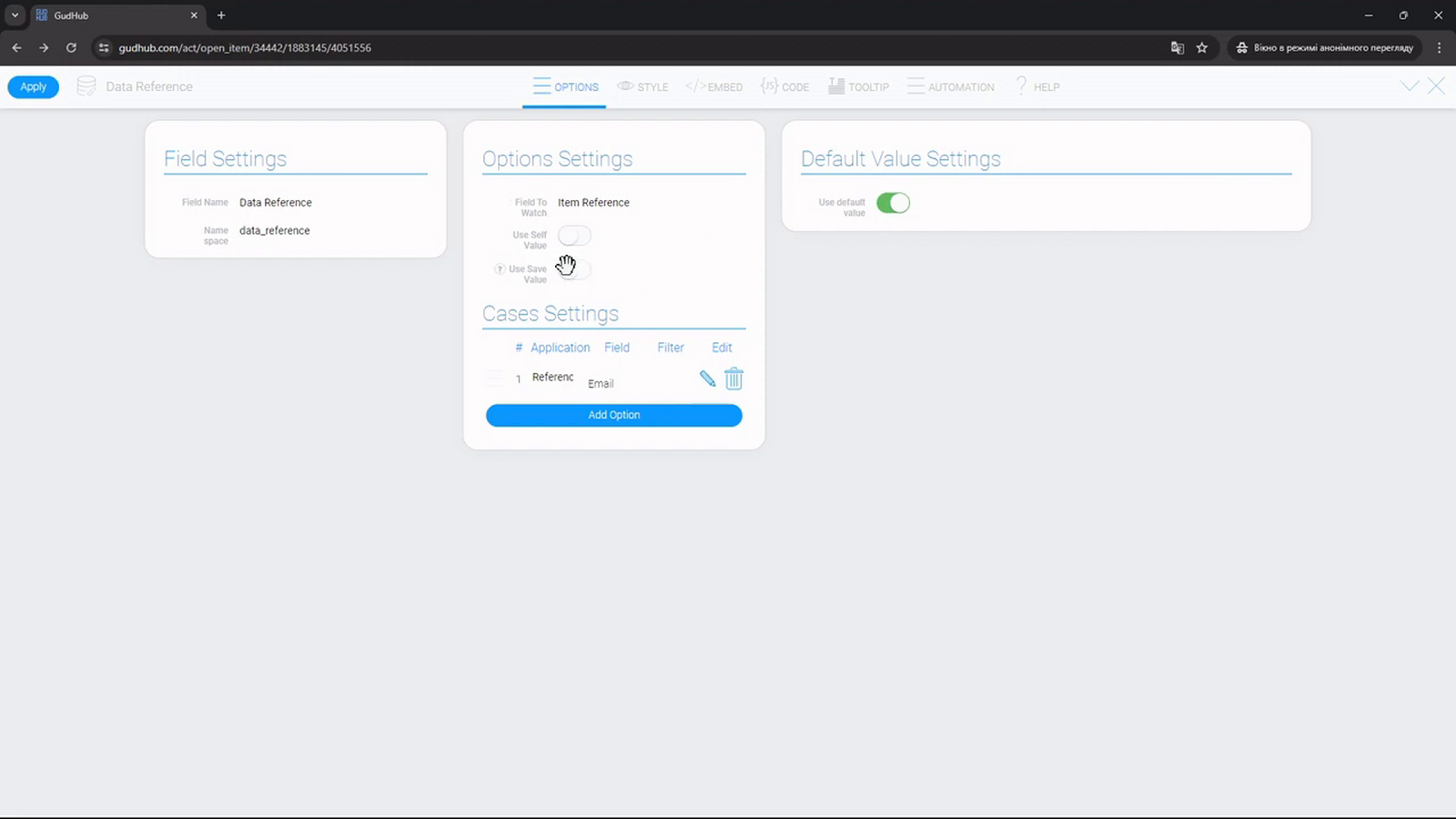Select the Referenc application cell in row 1

click(x=552, y=377)
